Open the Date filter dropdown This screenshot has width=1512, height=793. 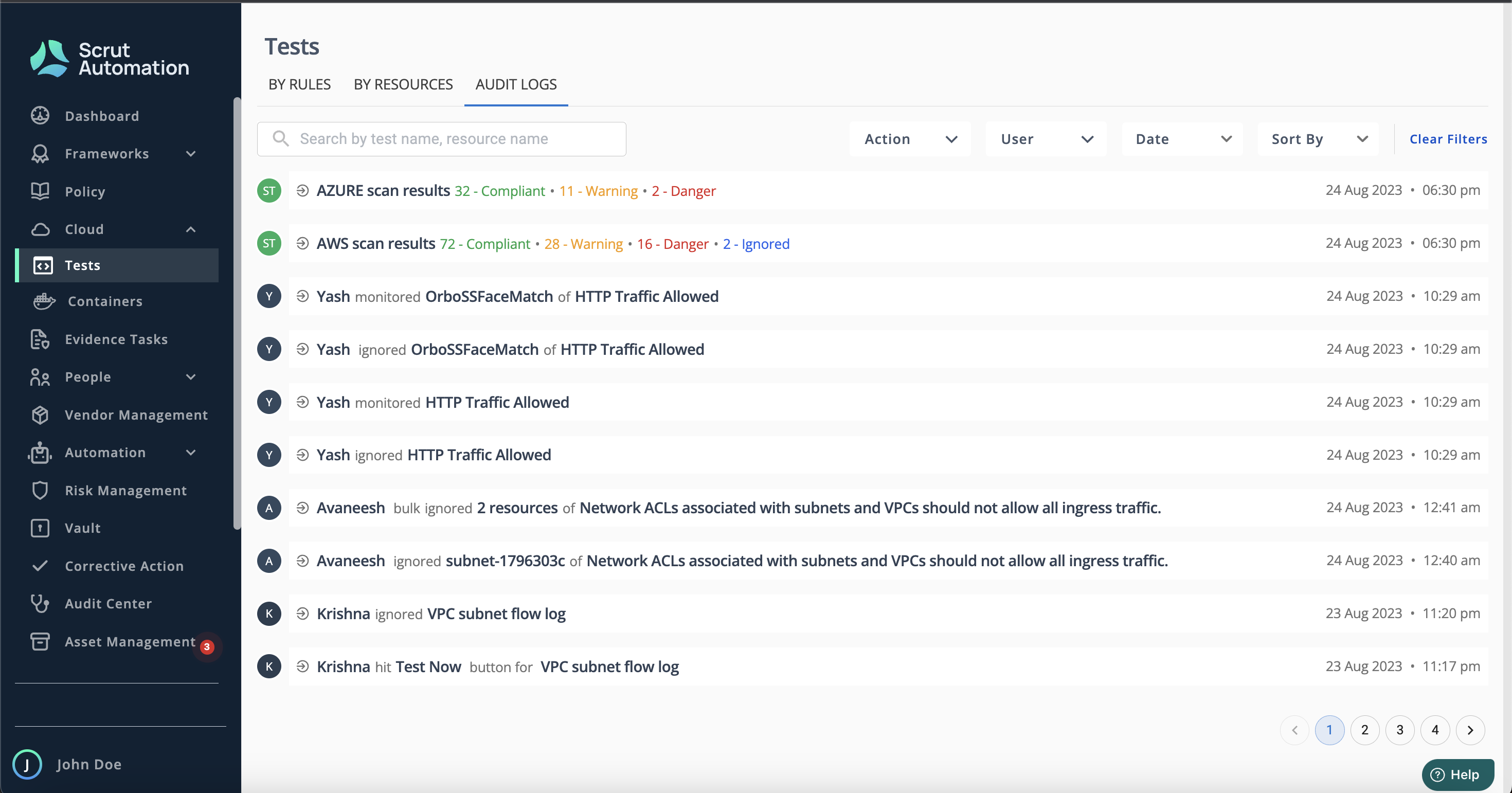pyautogui.click(x=1182, y=139)
